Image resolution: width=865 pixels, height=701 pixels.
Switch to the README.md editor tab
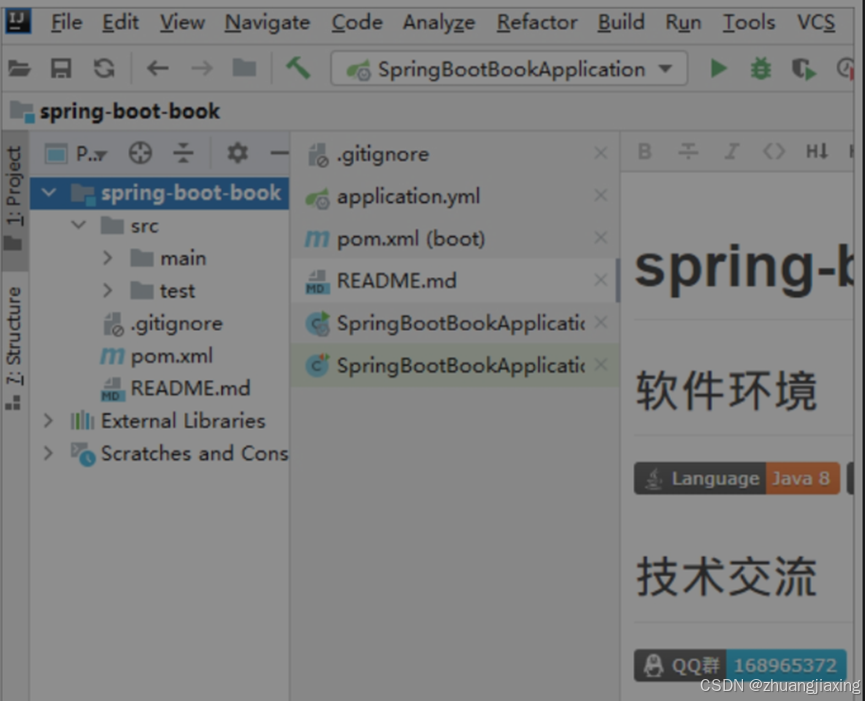pyautogui.click(x=455, y=281)
